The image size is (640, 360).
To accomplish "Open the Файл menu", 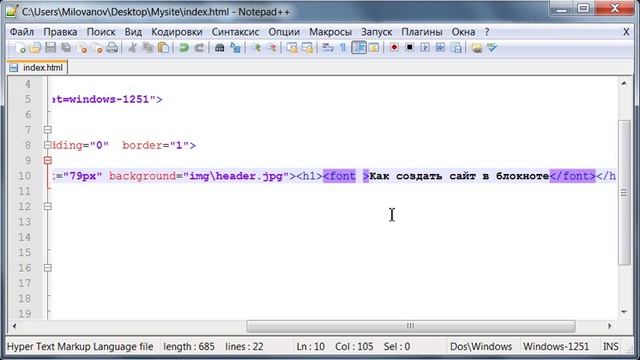I will 22,32.
